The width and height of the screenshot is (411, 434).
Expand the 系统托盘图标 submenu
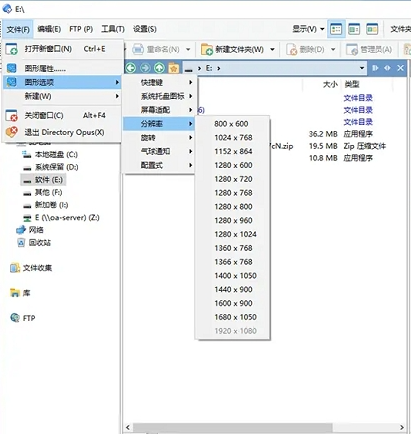pos(160,96)
